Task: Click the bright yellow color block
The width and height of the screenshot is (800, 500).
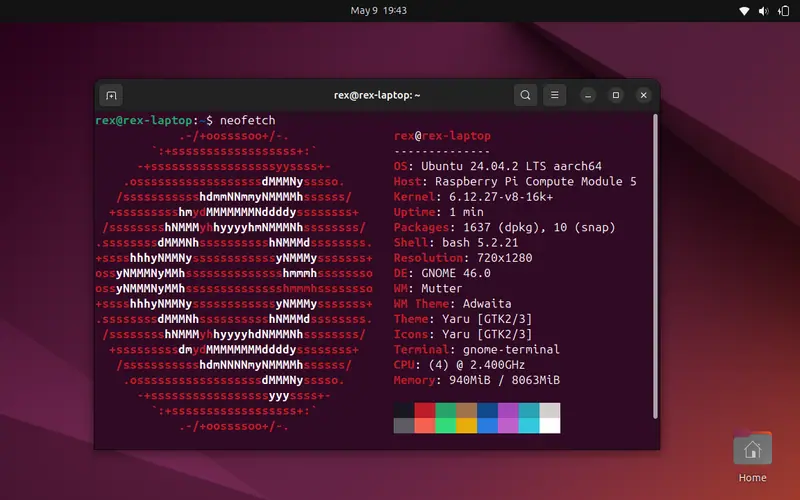Action: pyautogui.click(x=466, y=426)
